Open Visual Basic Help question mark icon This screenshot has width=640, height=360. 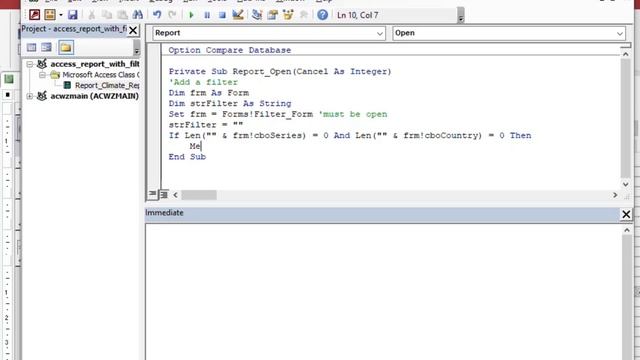pyautogui.click(x=322, y=15)
